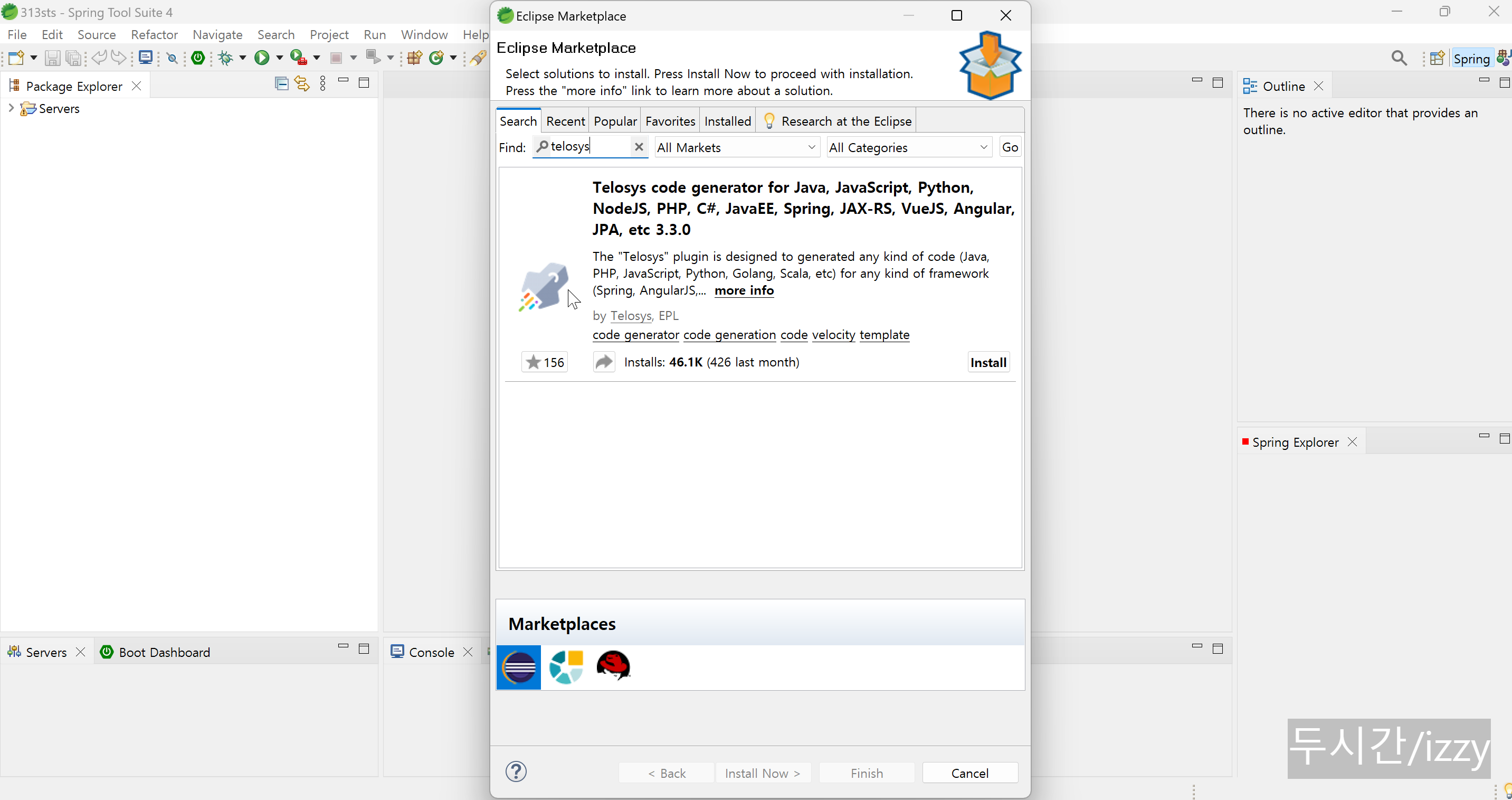Screen dimensions: 1512x800
Task: Open Research at the Eclipse tab
Action: click(836, 121)
